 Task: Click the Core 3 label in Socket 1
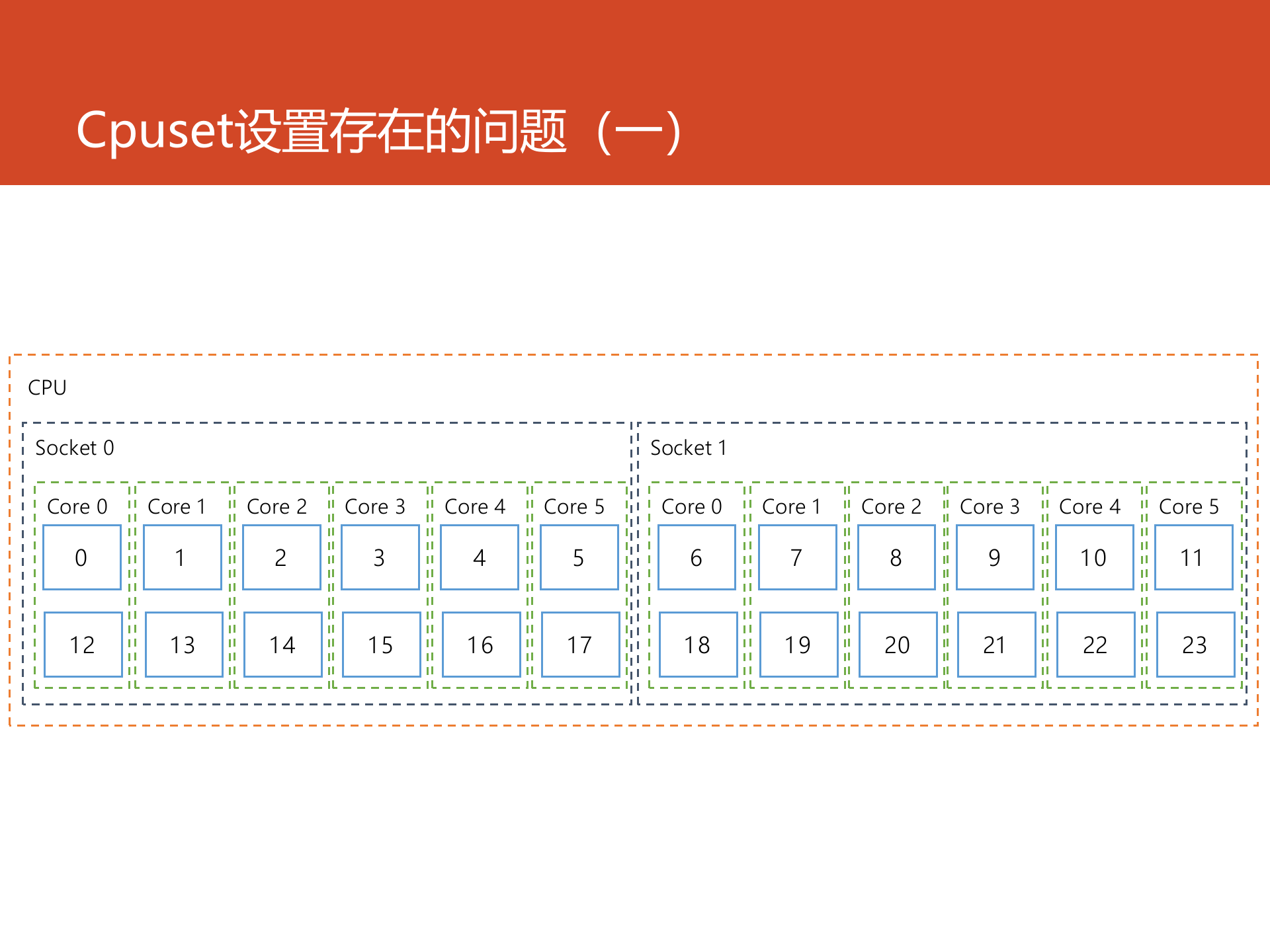[992, 506]
